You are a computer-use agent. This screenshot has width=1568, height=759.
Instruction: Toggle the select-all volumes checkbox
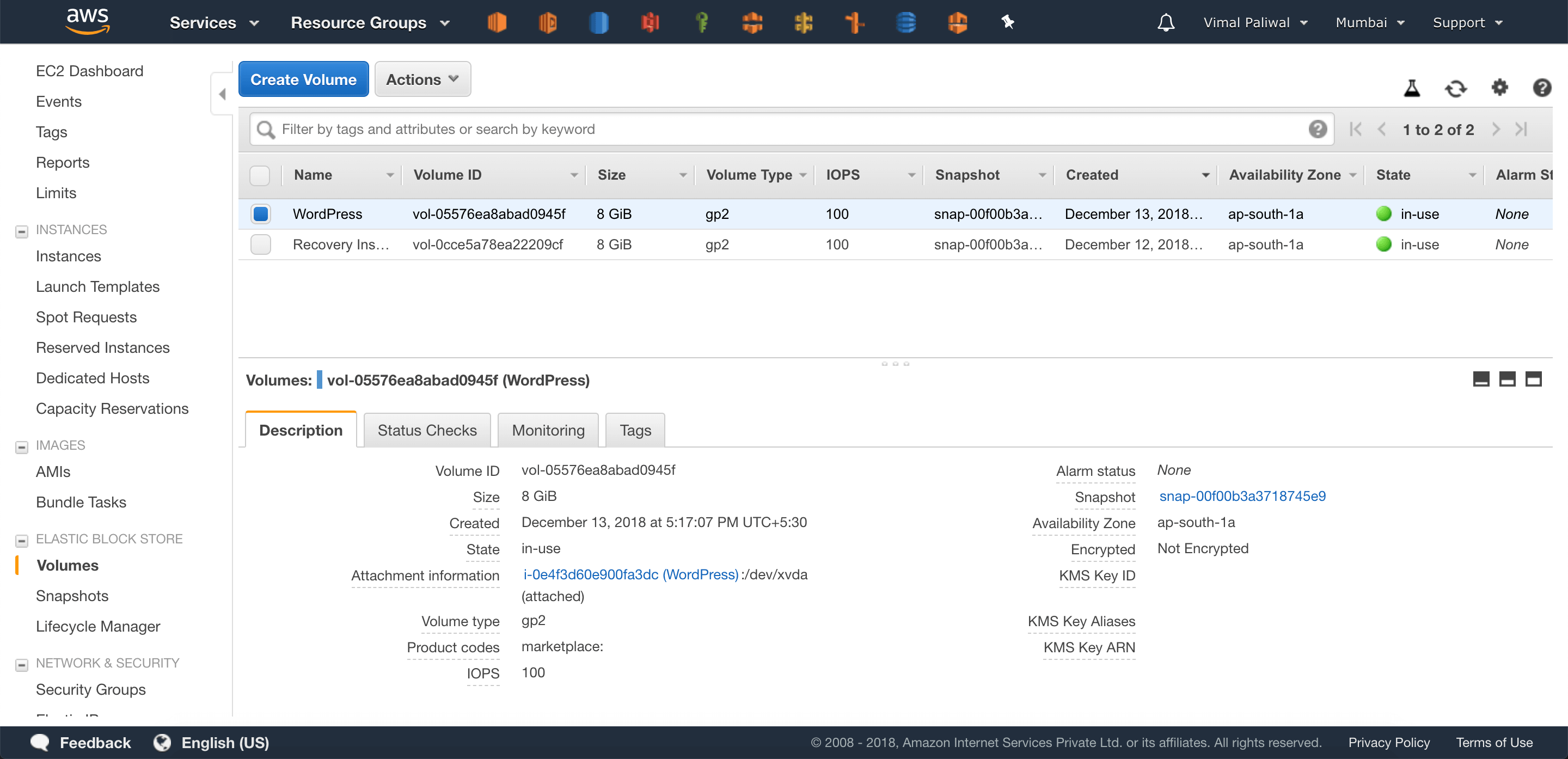click(x=260, y=175)
